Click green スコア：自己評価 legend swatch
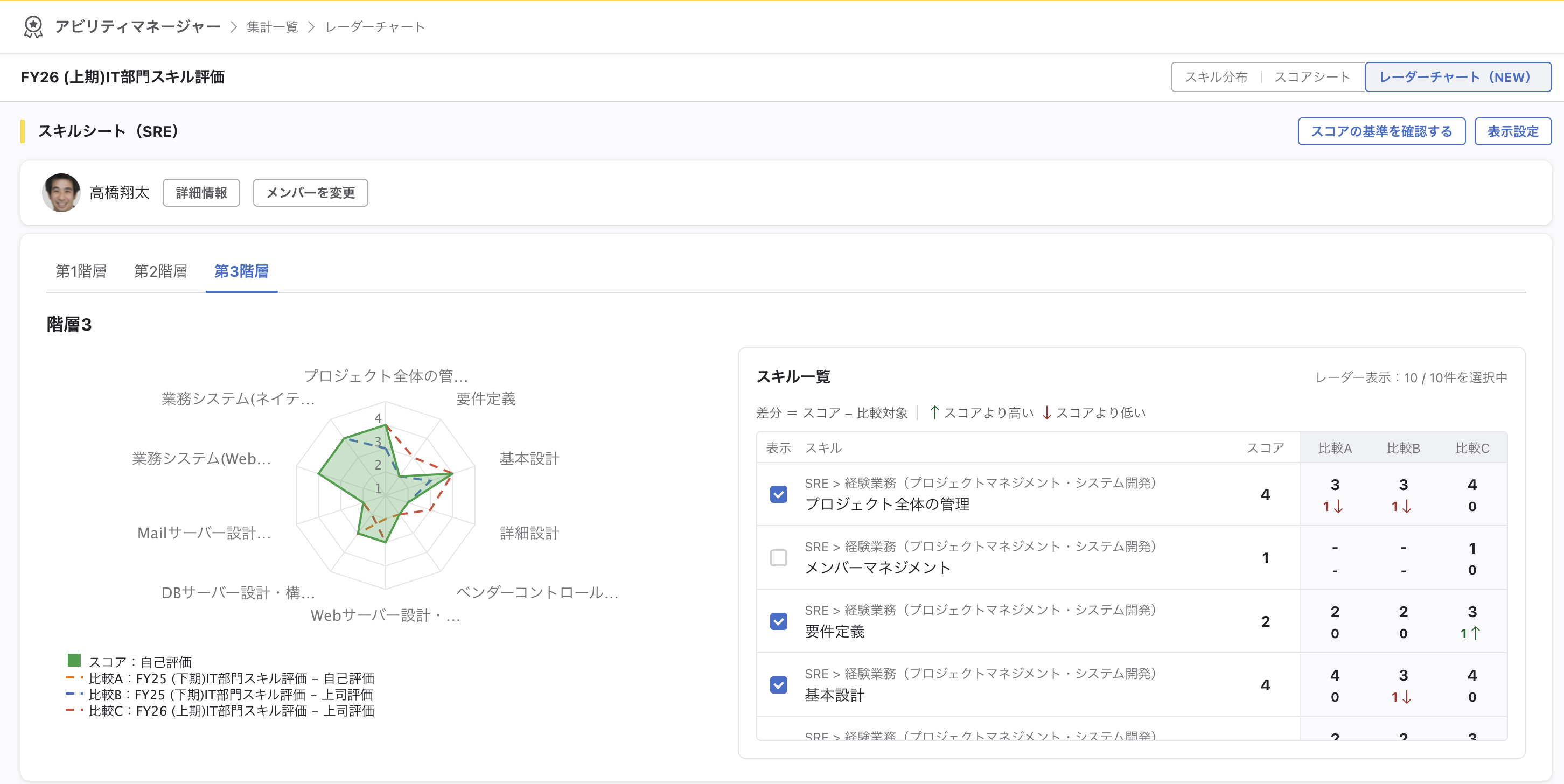Image resolution: width=1564 pixels, height=784 pixels. pyautogui.click(x=74, y=660)
